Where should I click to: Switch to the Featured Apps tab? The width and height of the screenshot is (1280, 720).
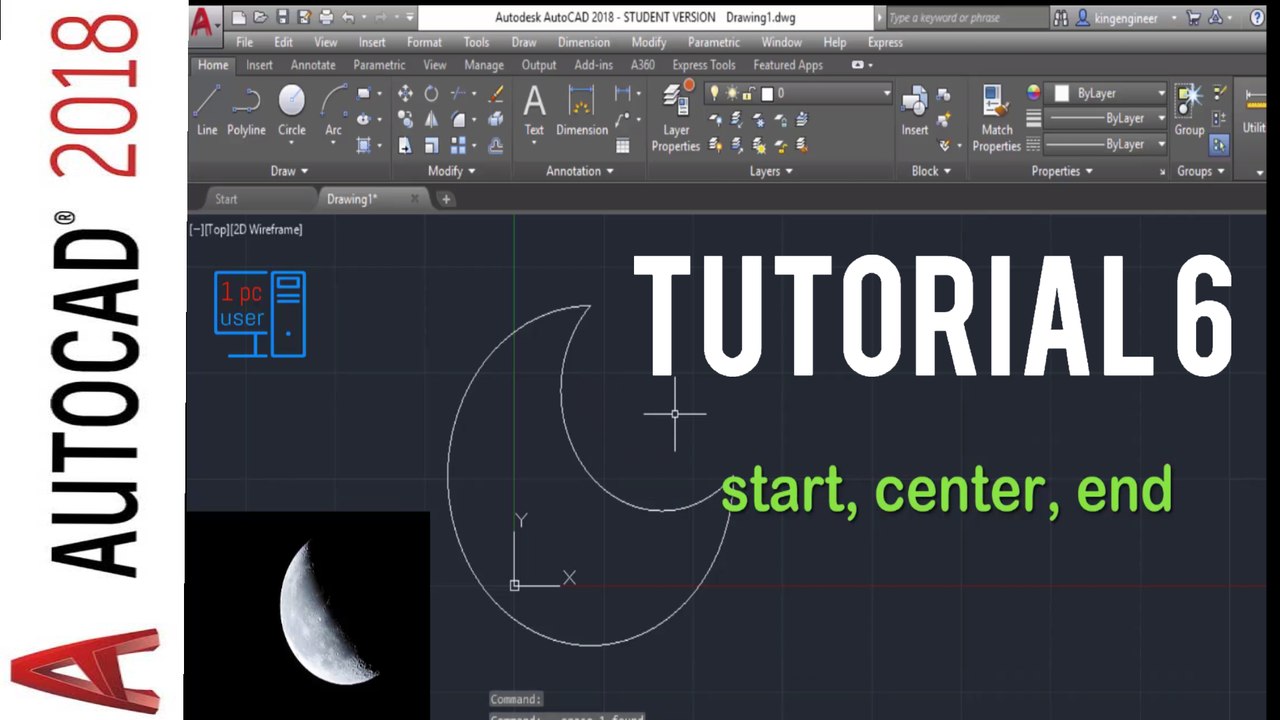tap(788, 65)
